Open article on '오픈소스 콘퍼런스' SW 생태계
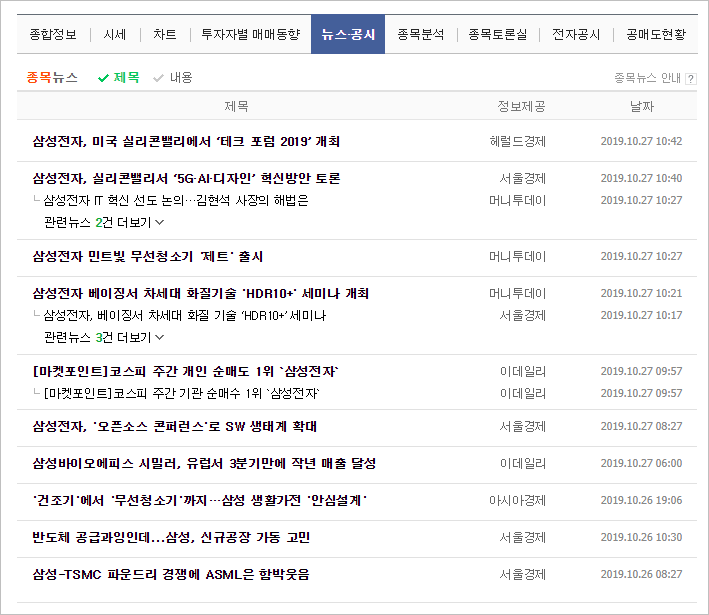Screen dimensions: 709x615 click(x=175, y=426)
